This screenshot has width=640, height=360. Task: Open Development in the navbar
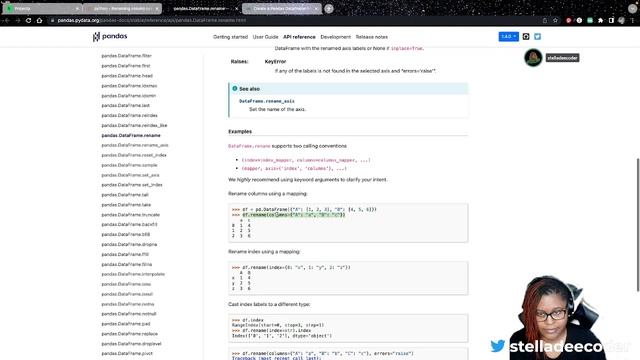click(x=336, y=37)
